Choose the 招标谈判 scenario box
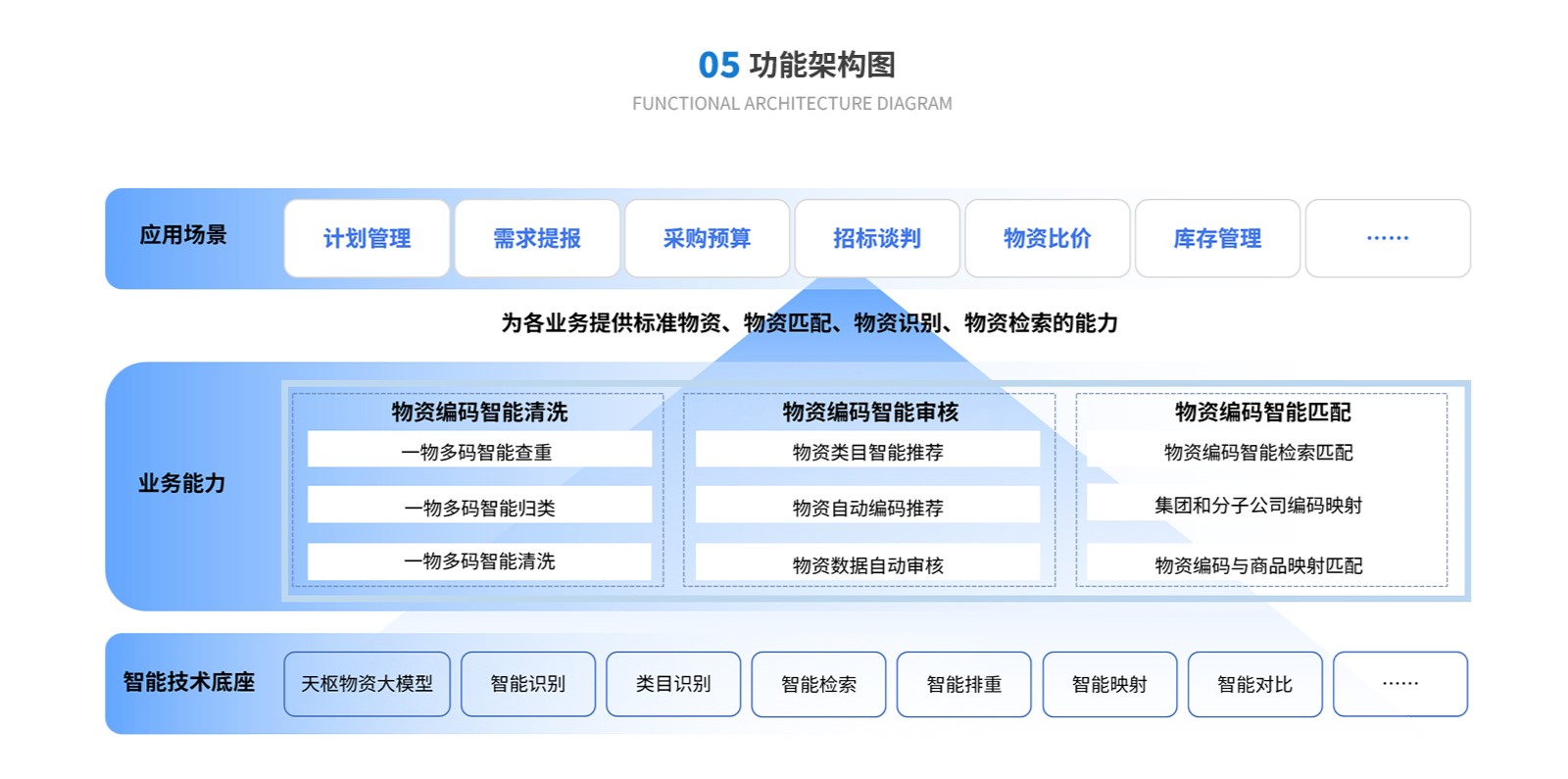This screenshot has height=779, width=1568. point(877,238)
